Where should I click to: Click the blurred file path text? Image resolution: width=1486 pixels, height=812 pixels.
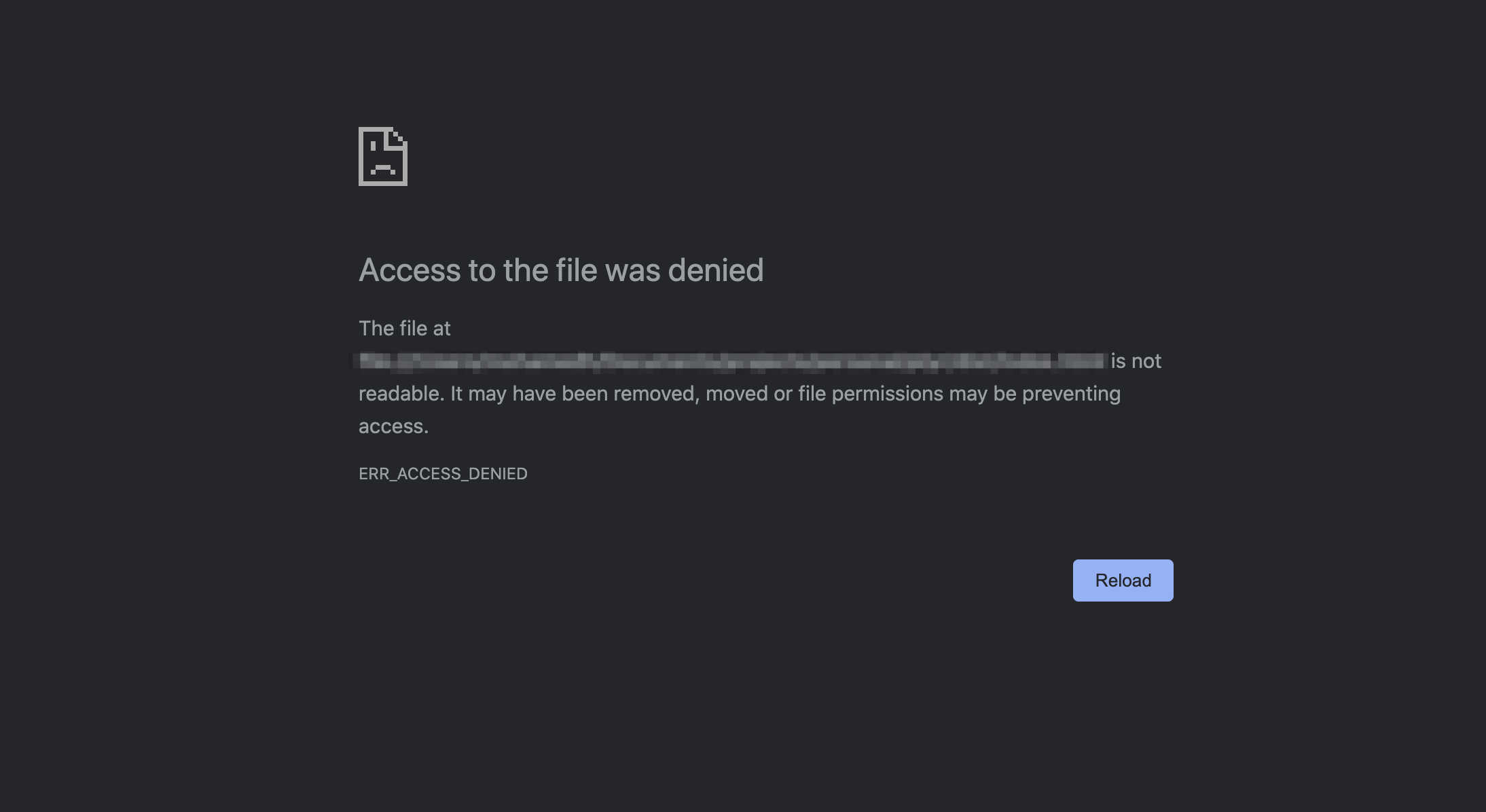point(730,361)
